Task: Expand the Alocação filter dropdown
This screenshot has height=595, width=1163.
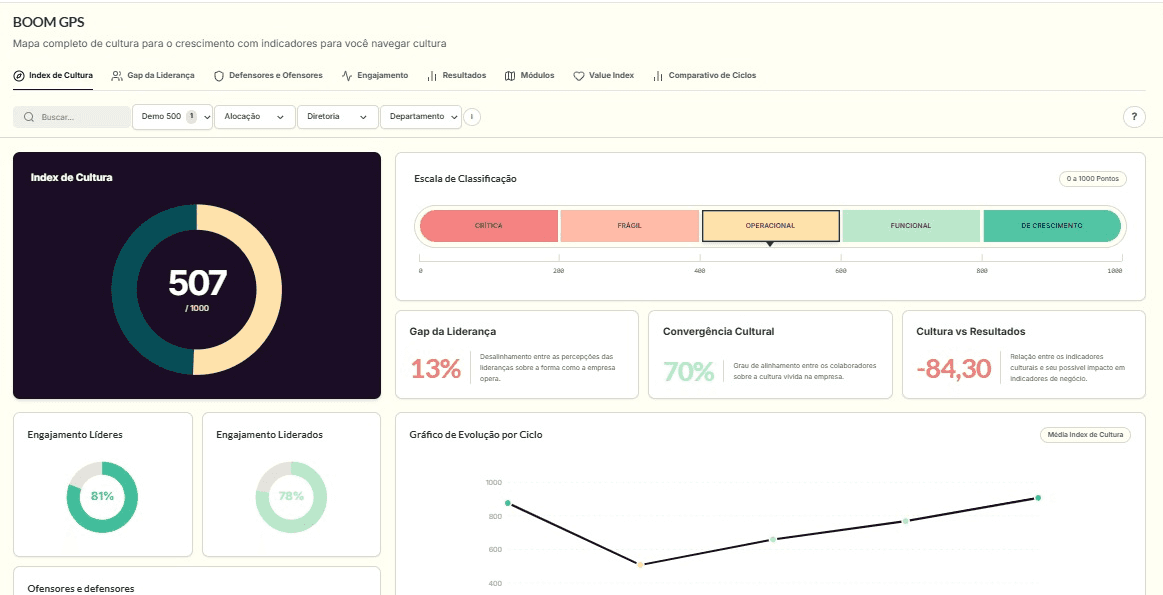Action: (x=254, y=116)
